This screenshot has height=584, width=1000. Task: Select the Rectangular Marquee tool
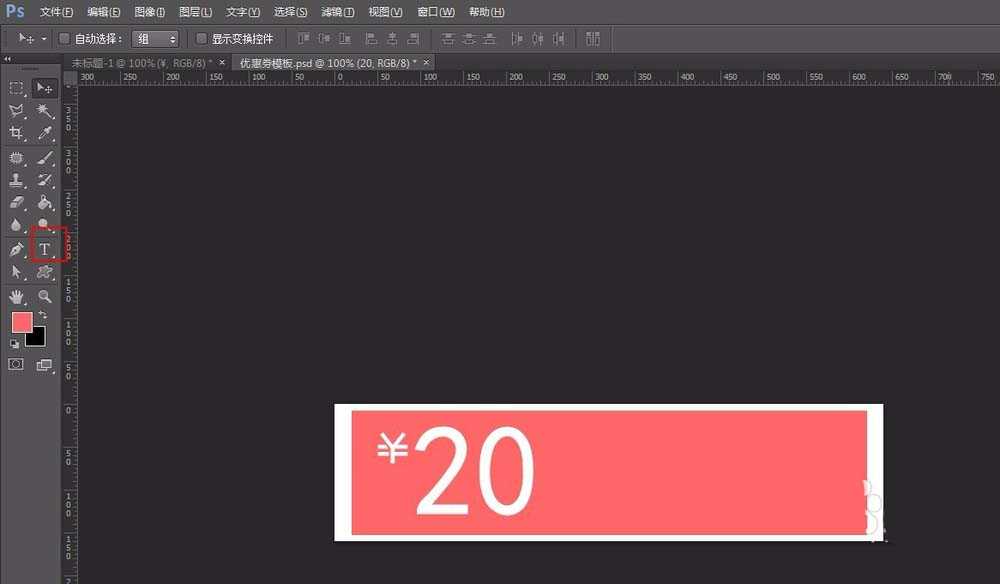(17, 88)
